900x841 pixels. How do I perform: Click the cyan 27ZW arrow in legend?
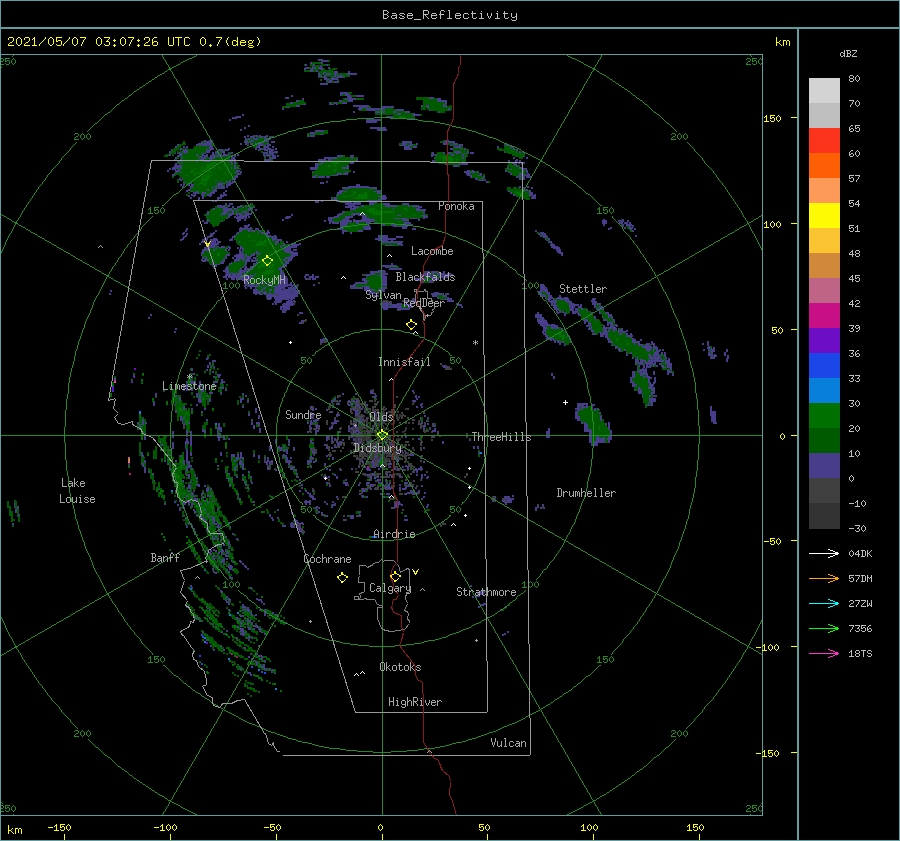coord(824,603)
